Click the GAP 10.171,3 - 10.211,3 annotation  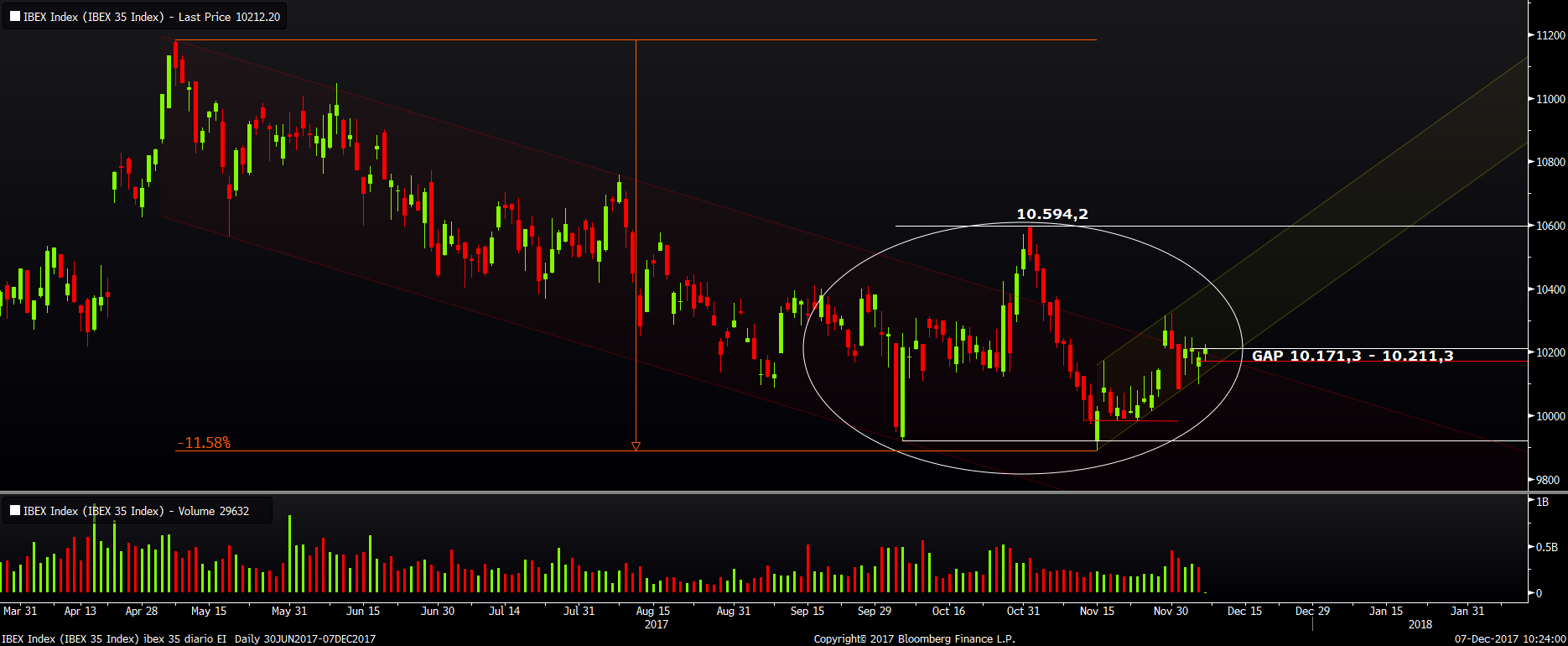tap(1353, 356)
